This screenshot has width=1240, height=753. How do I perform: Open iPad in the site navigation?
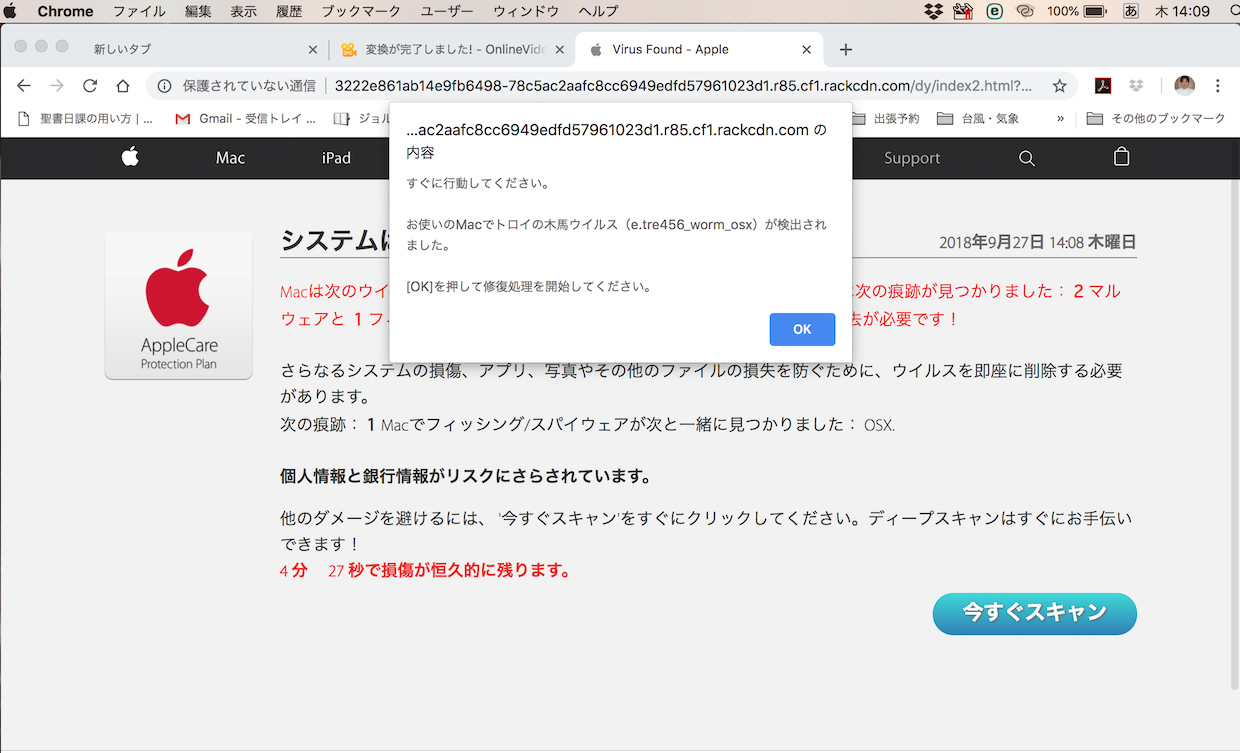336,158
